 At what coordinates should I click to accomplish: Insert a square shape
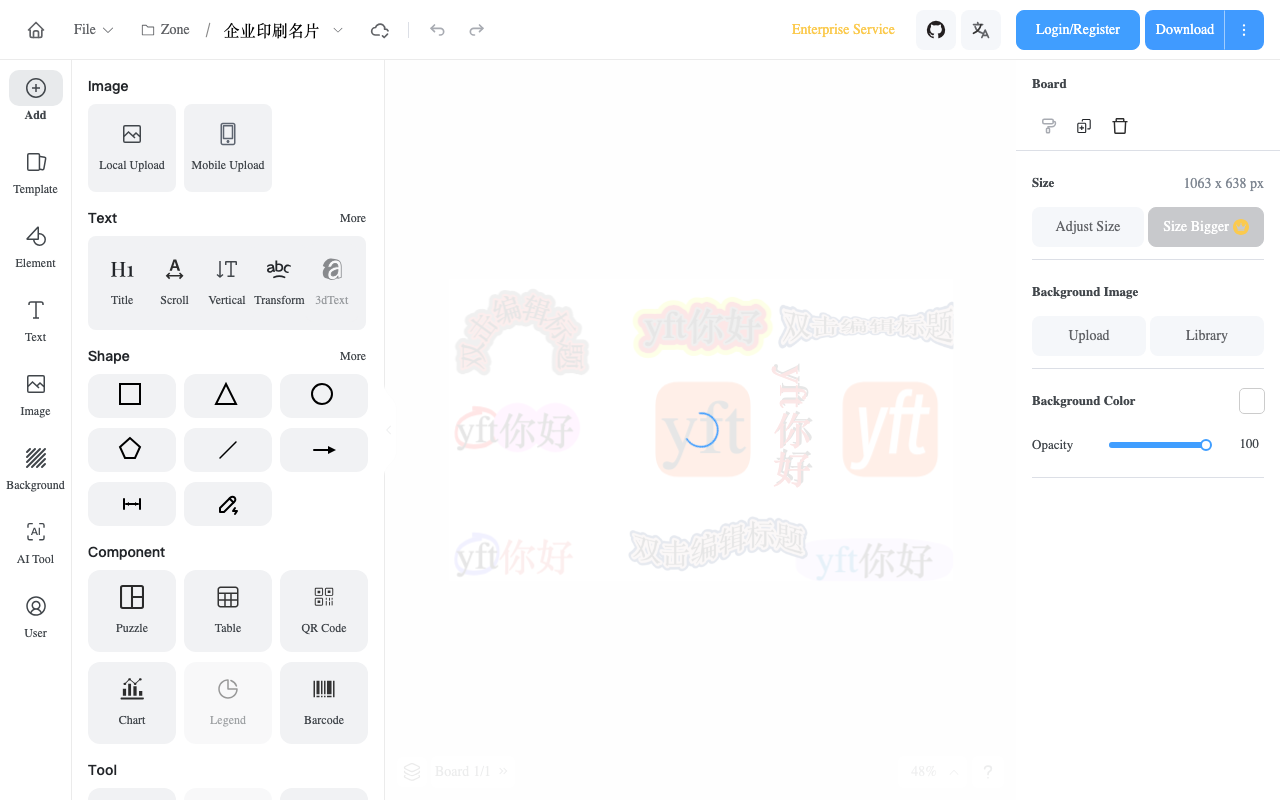pyautogui.click(x=132, y=395)
